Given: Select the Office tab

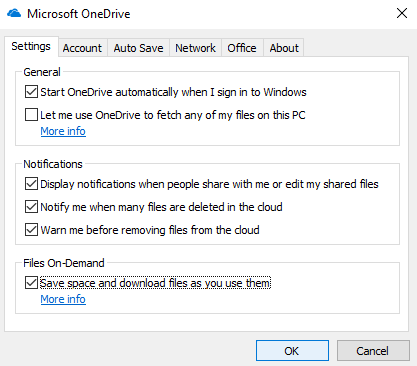Looking at the screenshot, I should click(x=242, y=48).
